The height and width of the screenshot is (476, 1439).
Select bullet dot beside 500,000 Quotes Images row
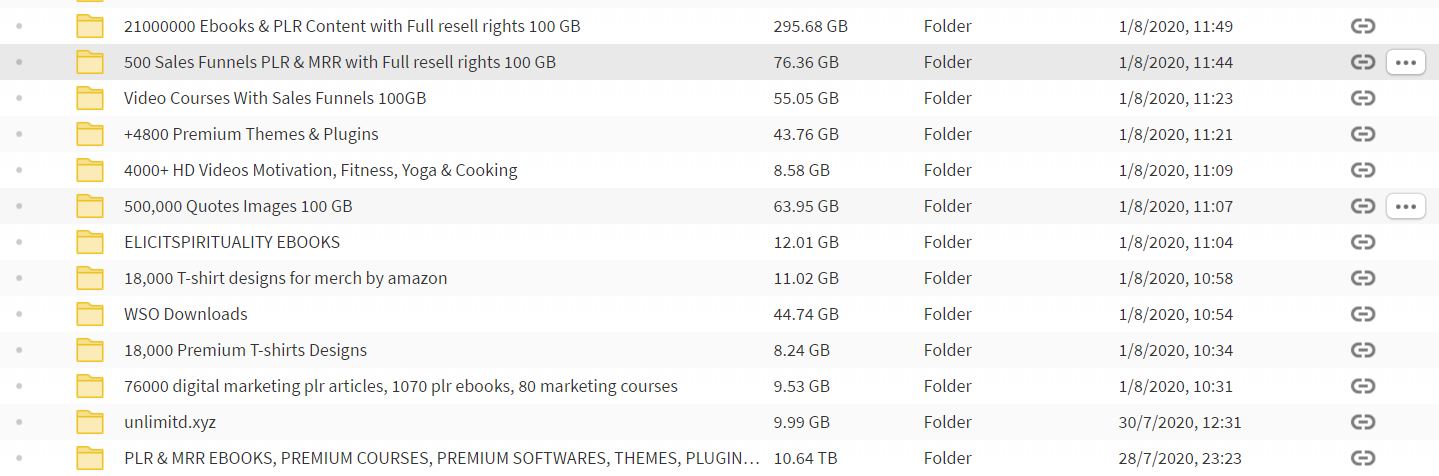coord(19,206)
